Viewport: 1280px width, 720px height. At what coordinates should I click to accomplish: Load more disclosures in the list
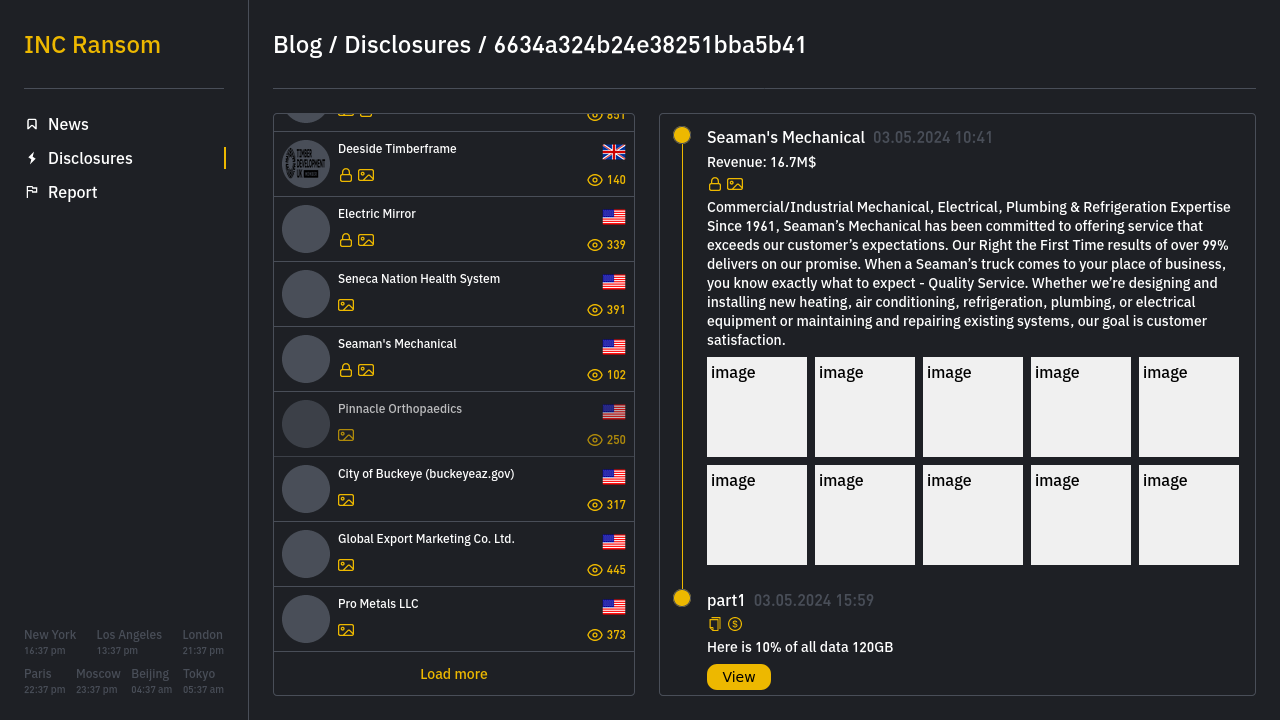454,674
